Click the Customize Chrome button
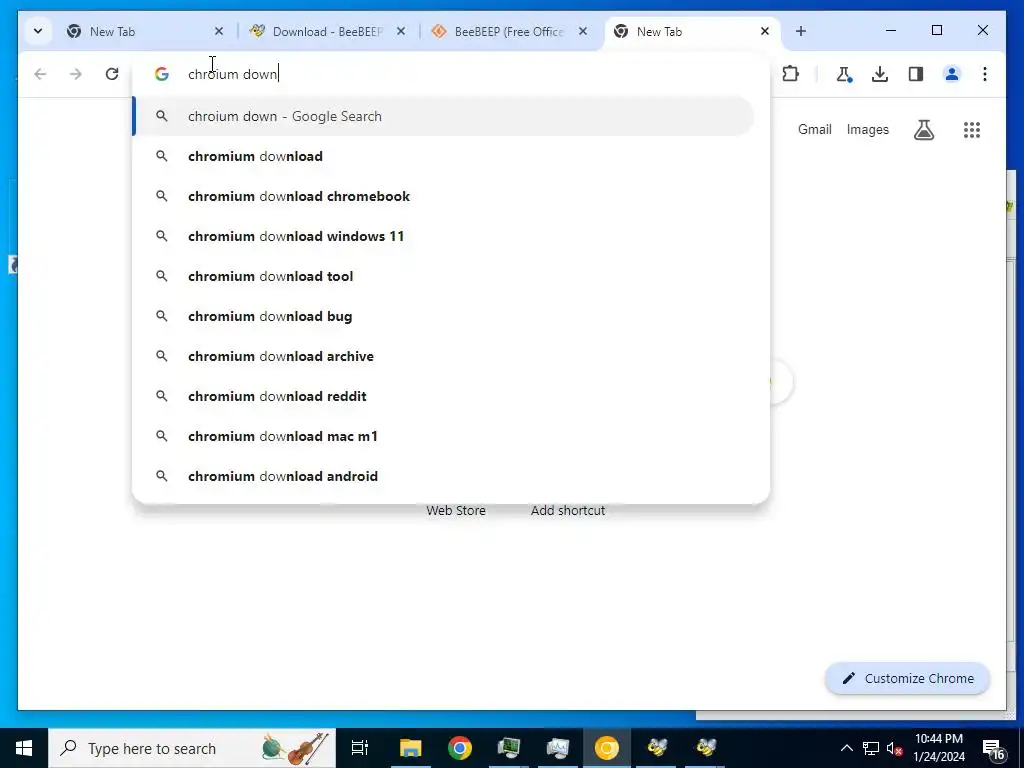Screen dimensions: 1024x768 (908, 679)
